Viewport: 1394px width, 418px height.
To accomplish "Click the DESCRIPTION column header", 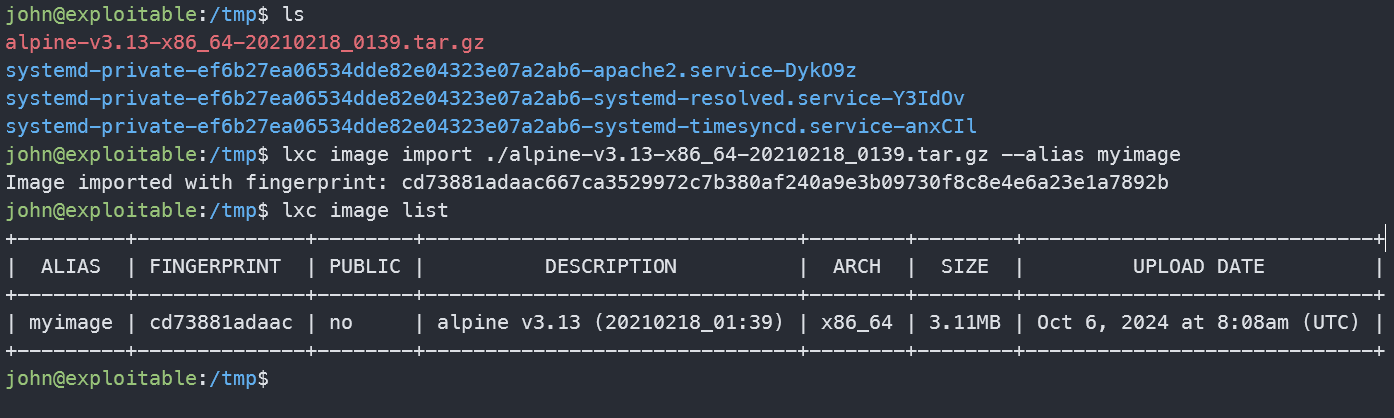I will click(x=610, y=267).
